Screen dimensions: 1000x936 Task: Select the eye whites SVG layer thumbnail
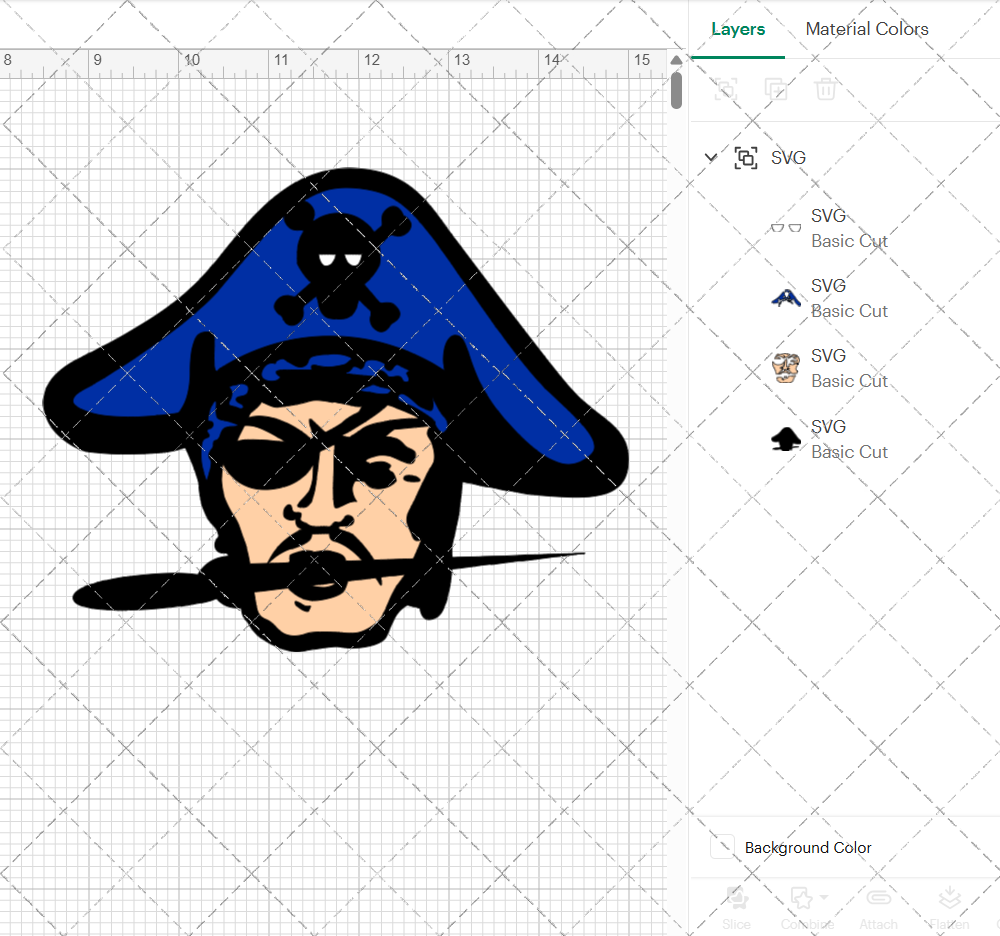tap(786, 228)
